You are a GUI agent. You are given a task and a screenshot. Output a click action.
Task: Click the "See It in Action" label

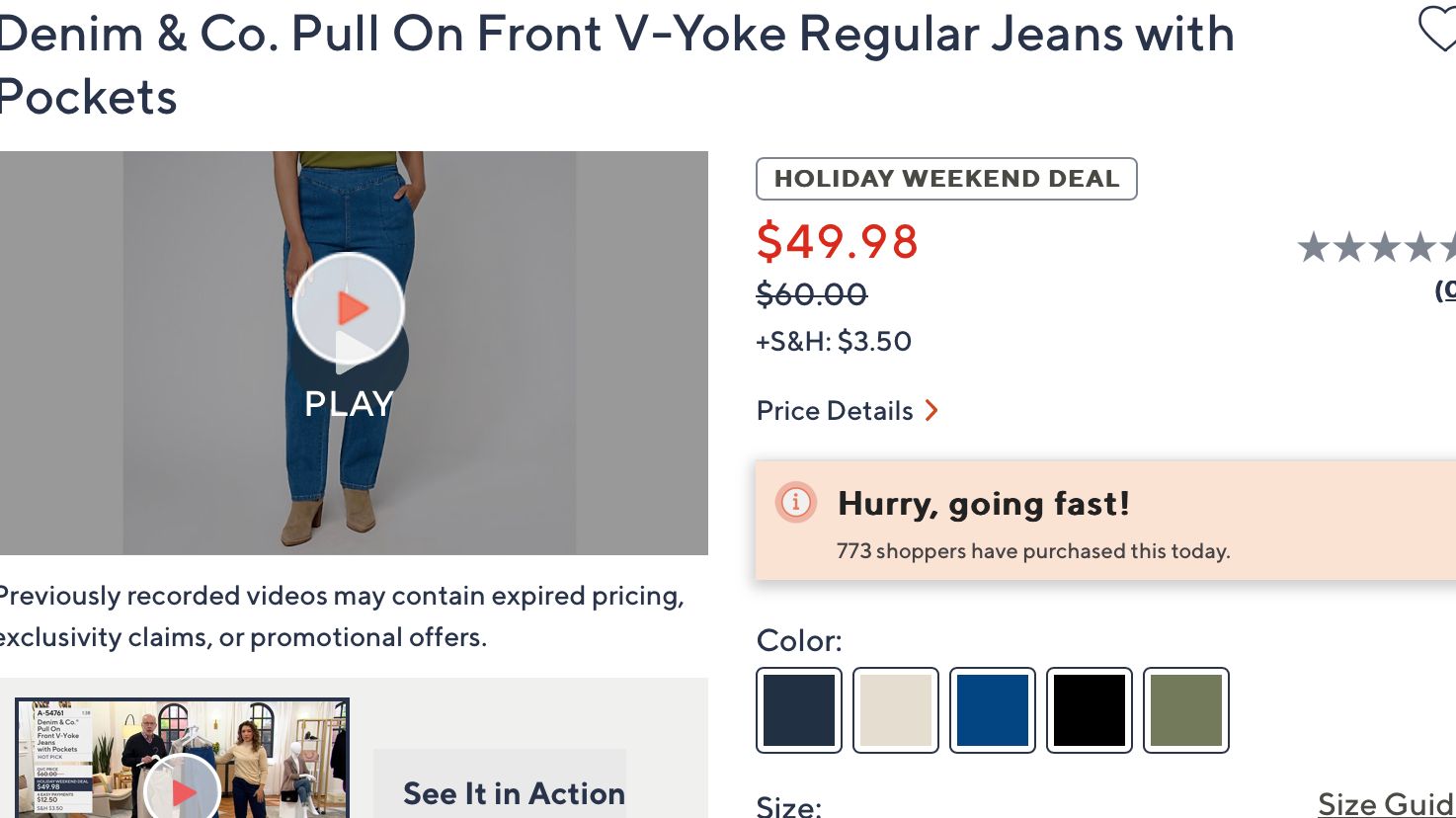(x=514, y=793)
